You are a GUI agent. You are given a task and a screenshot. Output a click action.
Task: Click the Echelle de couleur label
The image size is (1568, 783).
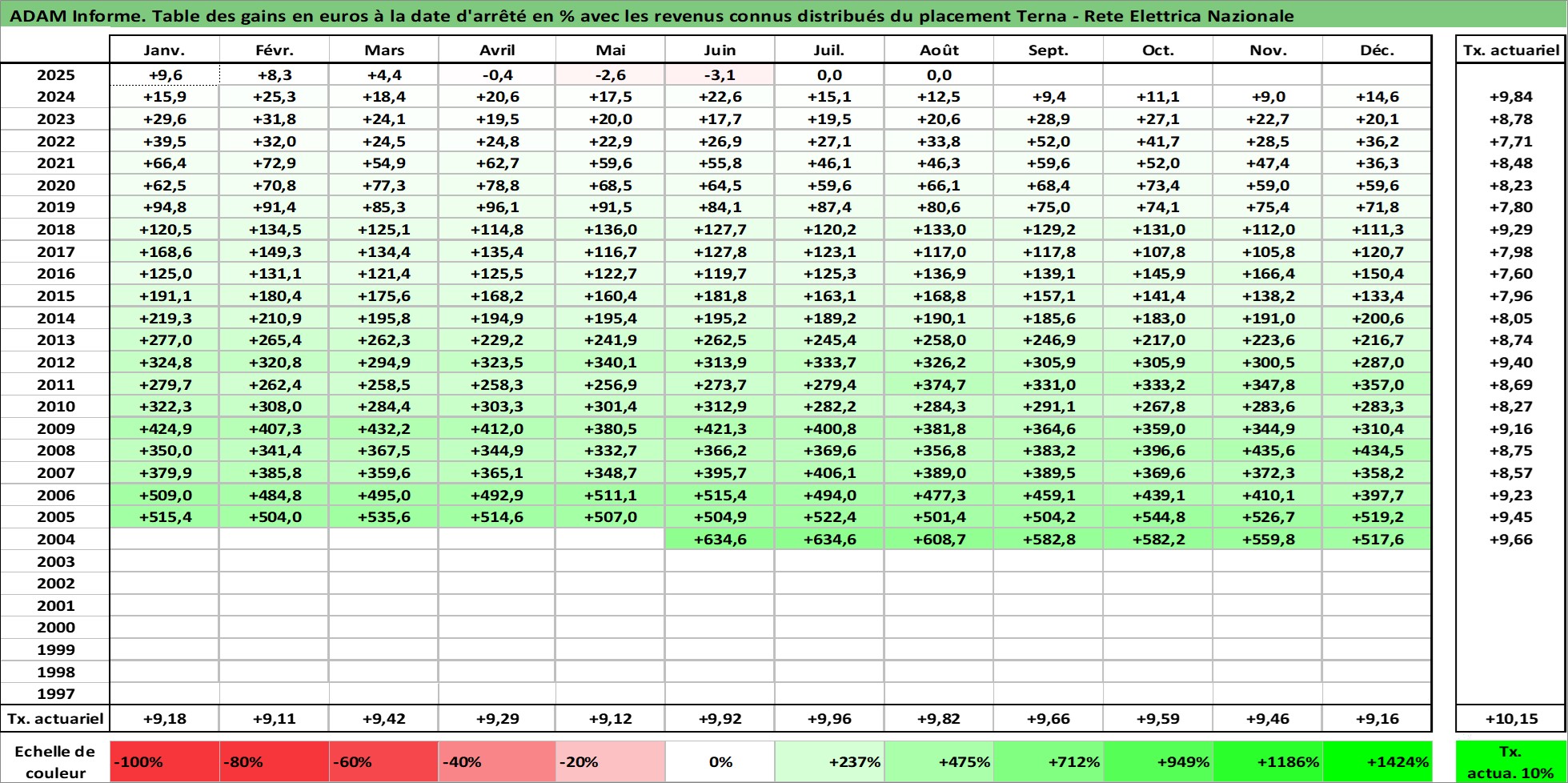[55, 762]
